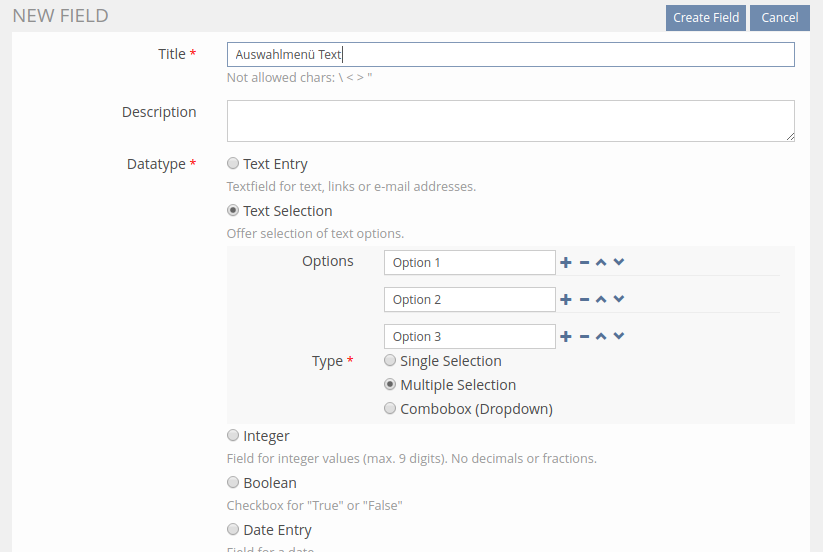The image size is (823, 552).
Task: Move Option 2 up with arrow icon
Action: pos(601,299)
